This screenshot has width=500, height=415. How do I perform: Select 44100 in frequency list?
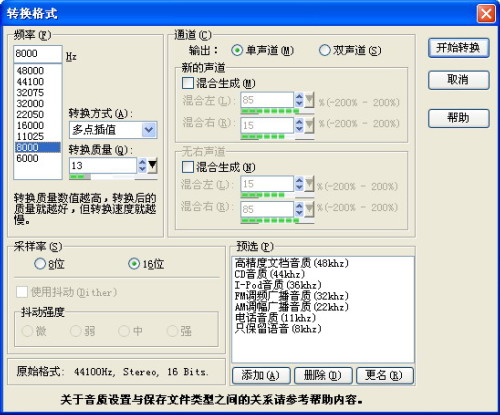coord(38,82)
